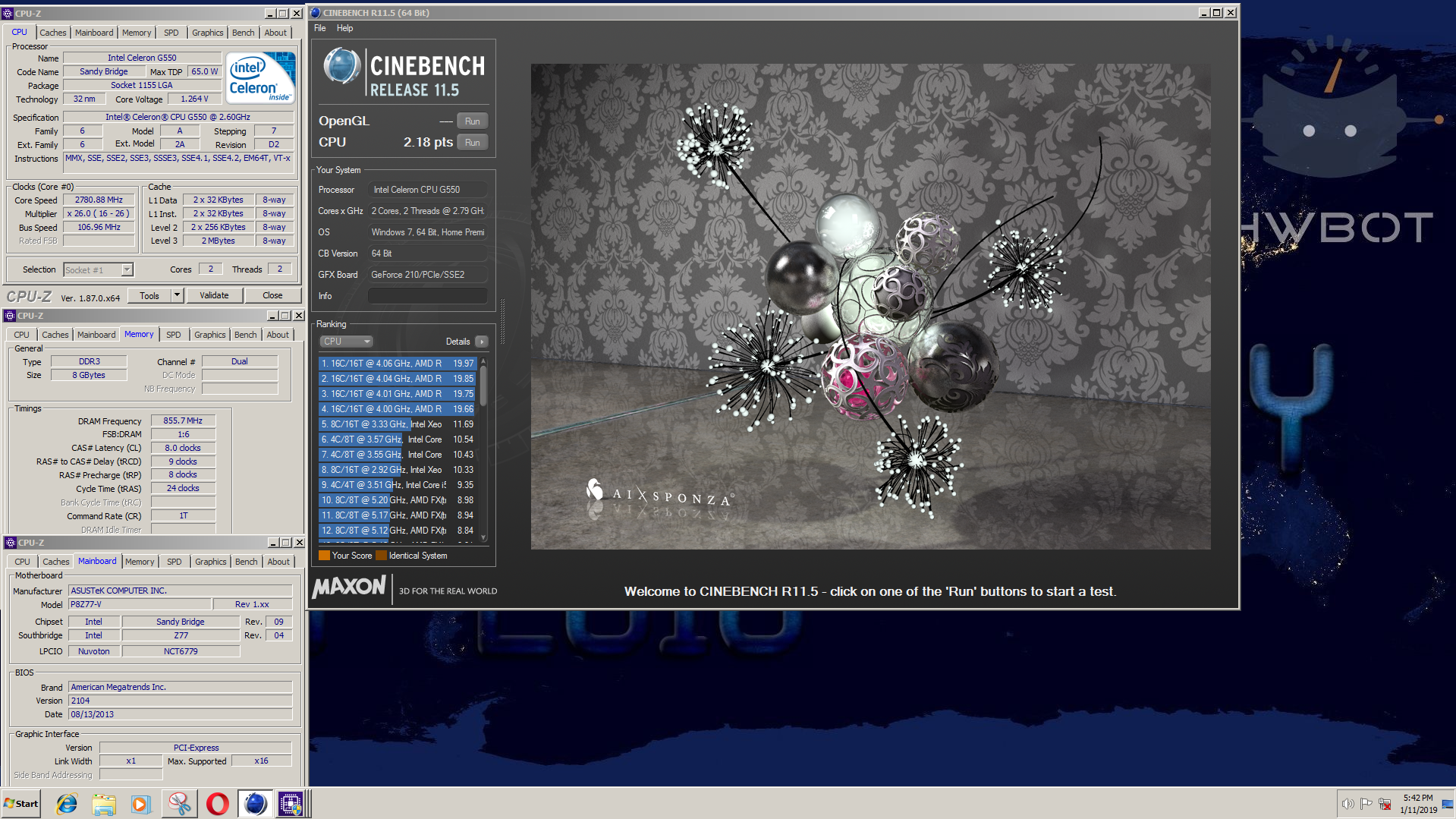The image size is (1456, 819).
Task: Click the panel splitter grip beside Your System
Action: point(502,323)
